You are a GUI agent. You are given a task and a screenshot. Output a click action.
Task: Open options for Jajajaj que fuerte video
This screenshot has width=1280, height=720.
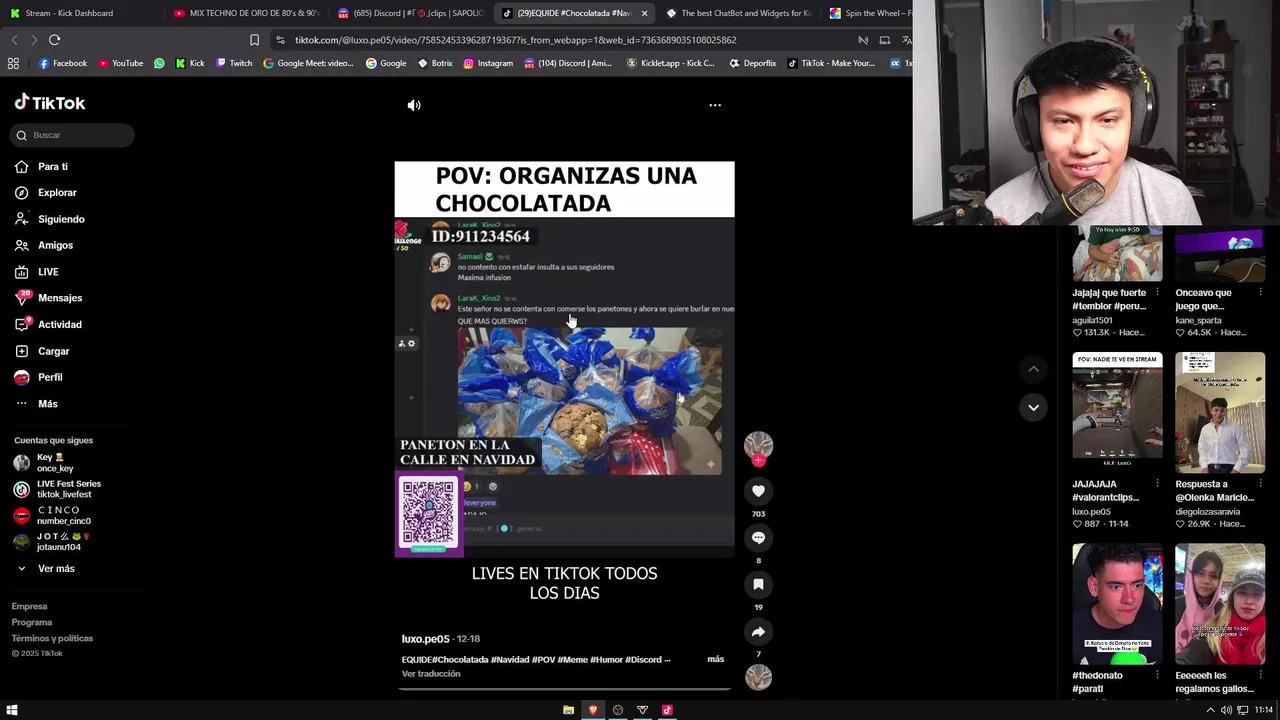point(1157,293)
